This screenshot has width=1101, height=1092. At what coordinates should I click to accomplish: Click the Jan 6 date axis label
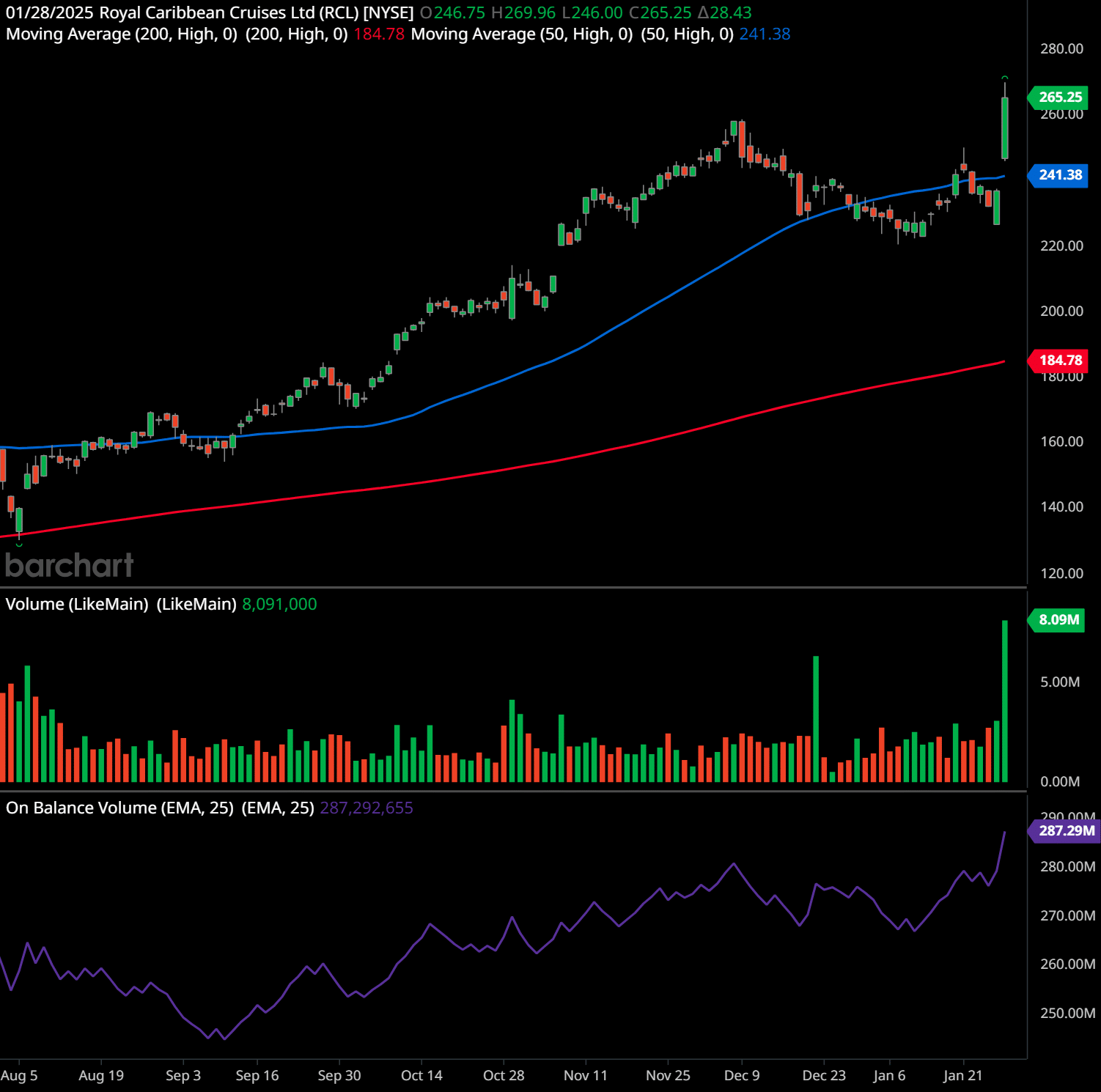pos(889,1076)
